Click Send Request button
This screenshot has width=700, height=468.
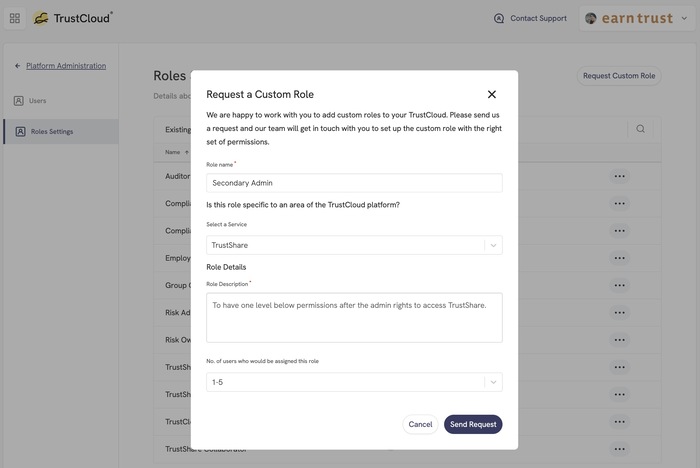473,424
